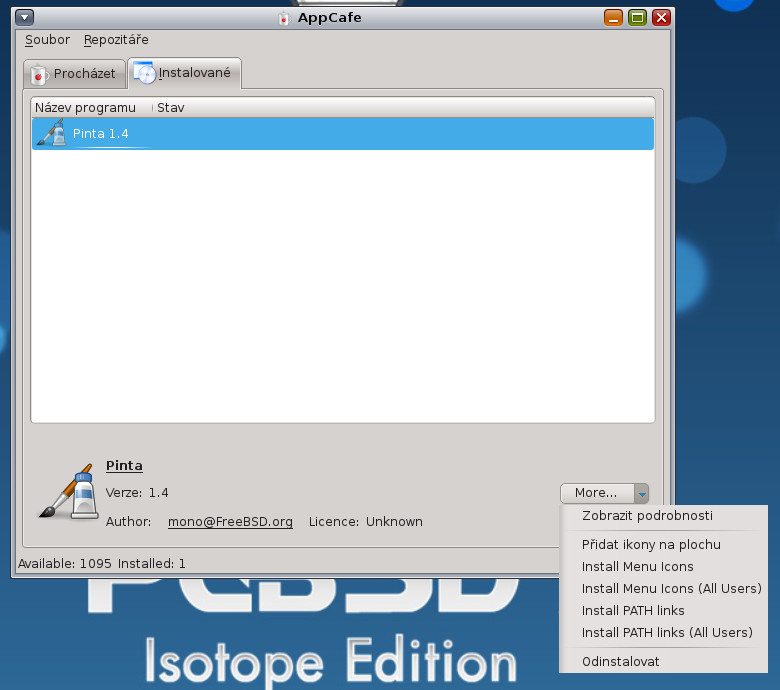Click the Available: 1095 status text
This screenshot has width=780, height=690.
point(65,563)
